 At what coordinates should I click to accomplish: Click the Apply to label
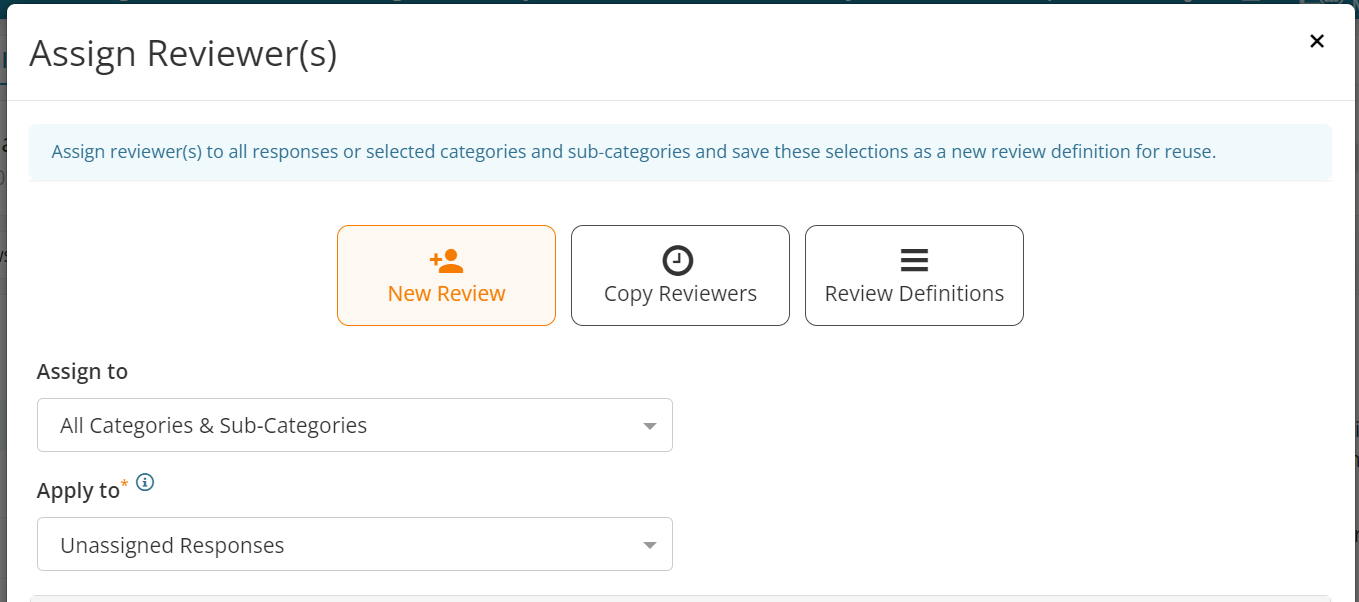click(x=78, y=490)
